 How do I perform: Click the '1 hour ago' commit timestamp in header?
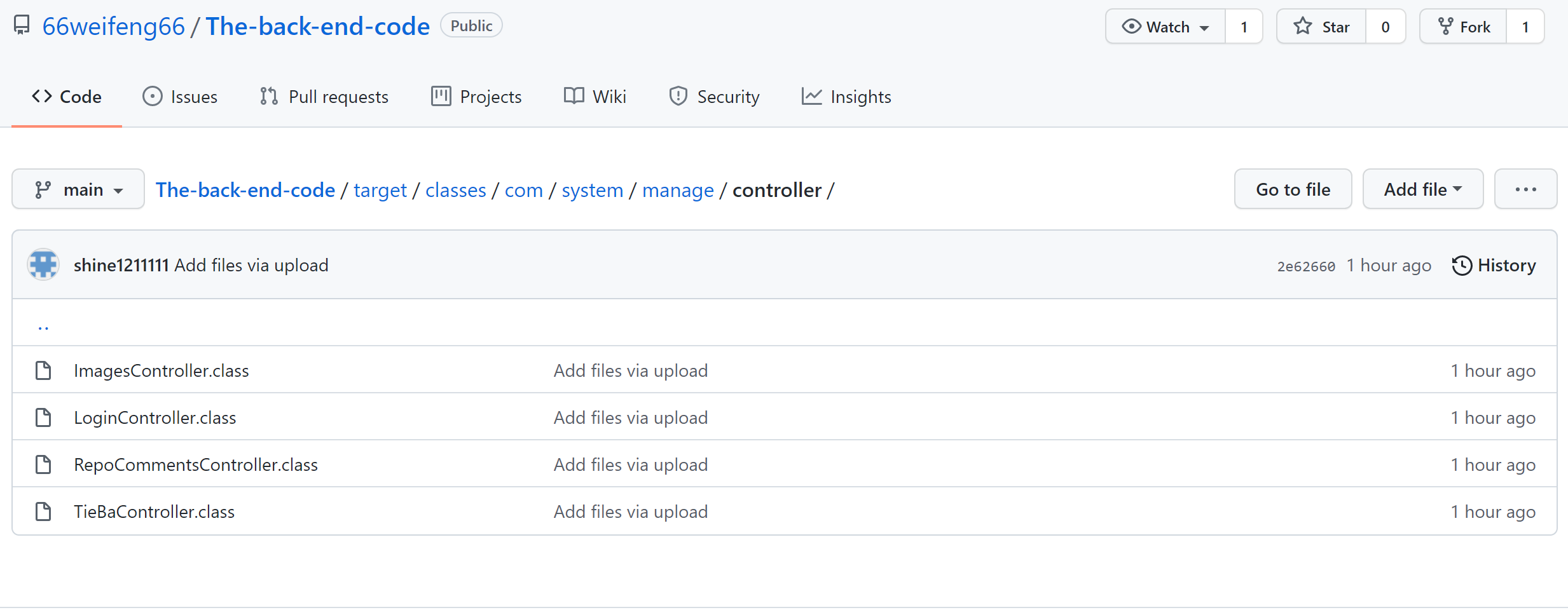[x=1389, y=265]
